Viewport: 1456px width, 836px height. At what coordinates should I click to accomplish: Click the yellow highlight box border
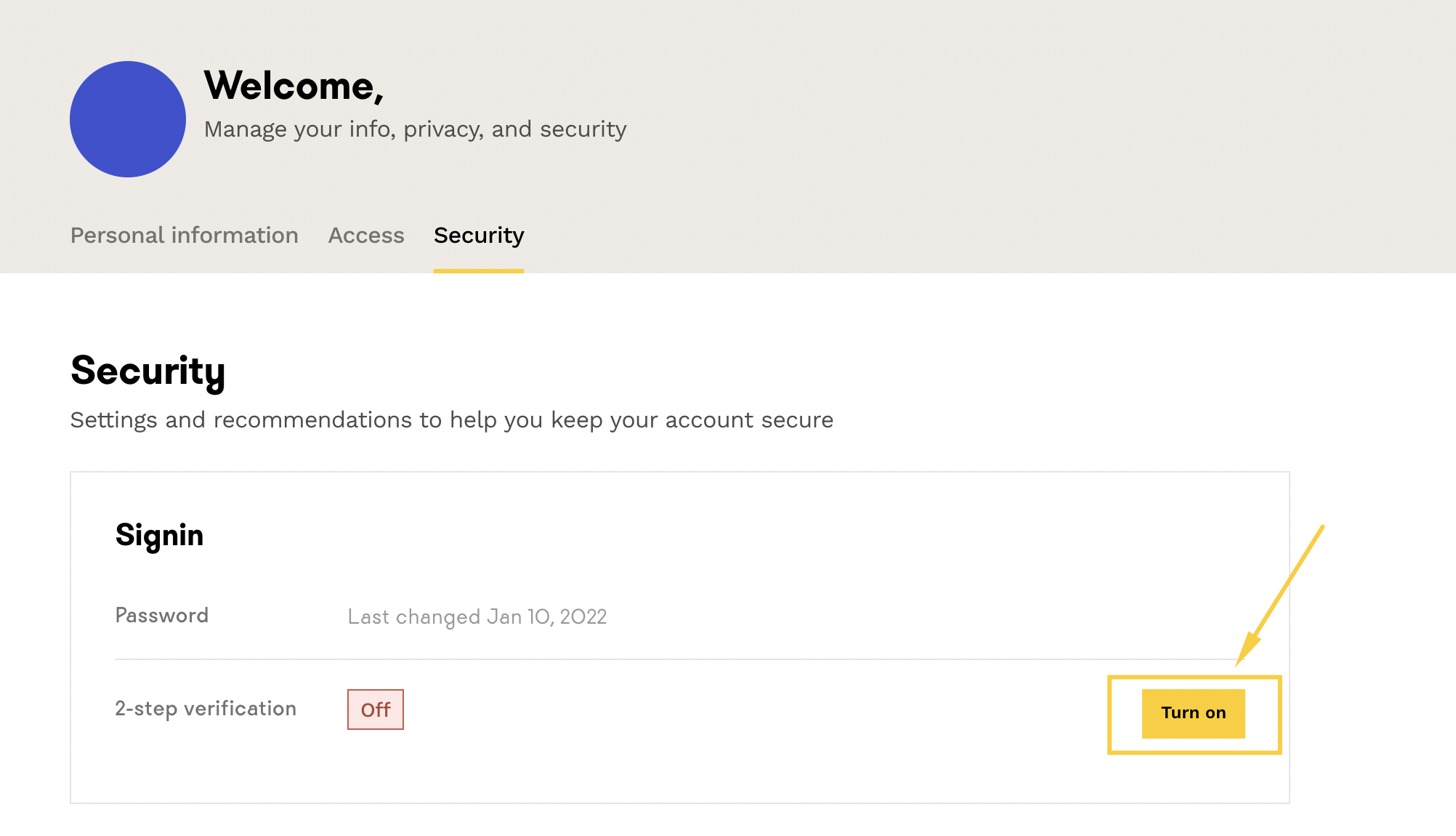[x=1110, y=715]
